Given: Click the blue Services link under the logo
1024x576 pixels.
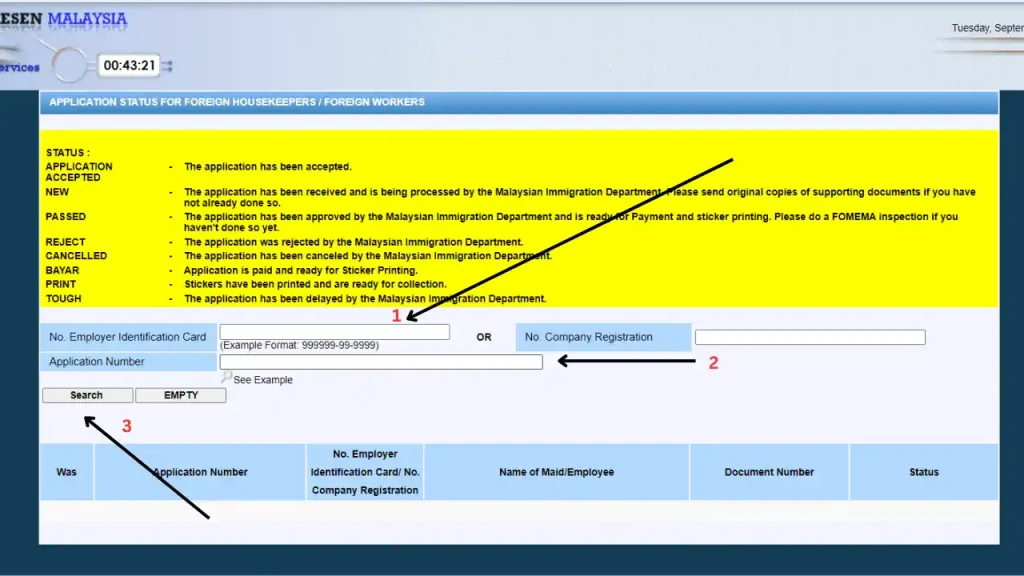Looking at the screenshot, I should point(20,68).
